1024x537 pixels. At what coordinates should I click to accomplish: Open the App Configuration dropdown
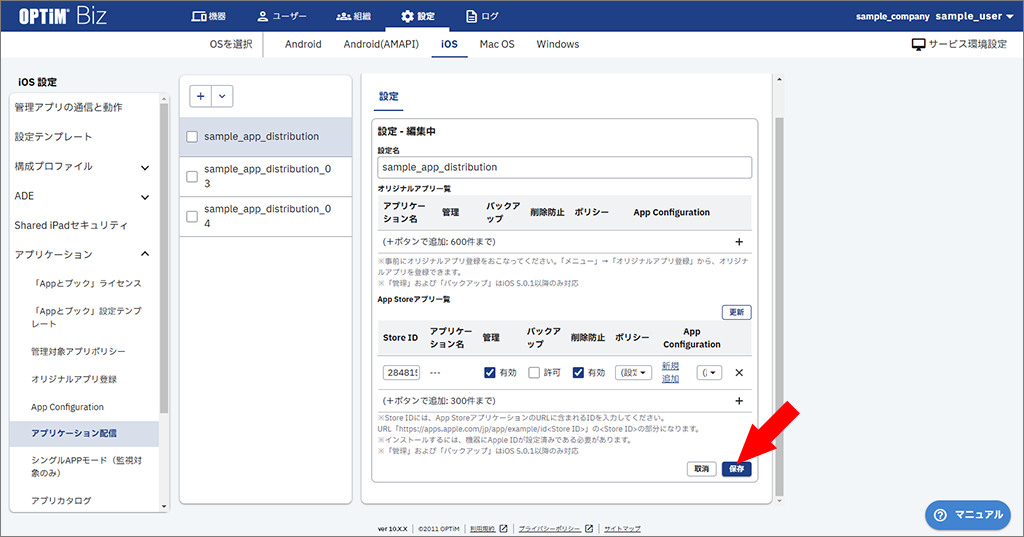[x=709, y=372]
